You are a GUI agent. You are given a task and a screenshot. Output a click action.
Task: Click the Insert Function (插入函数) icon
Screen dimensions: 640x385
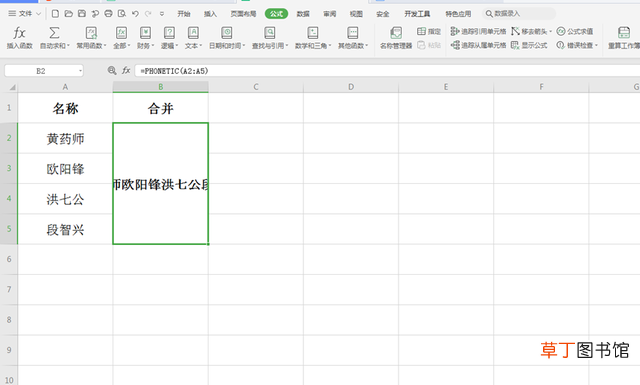(x=19, y=33)
